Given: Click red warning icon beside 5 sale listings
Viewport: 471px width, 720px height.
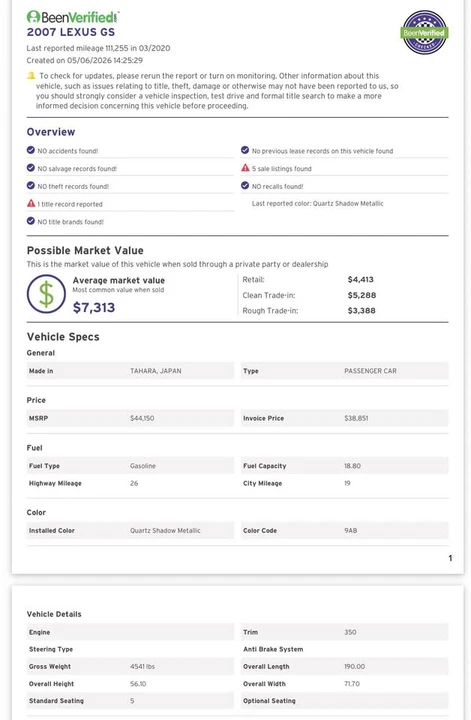Looking at the screenshot, I should [x=245, y=168].
